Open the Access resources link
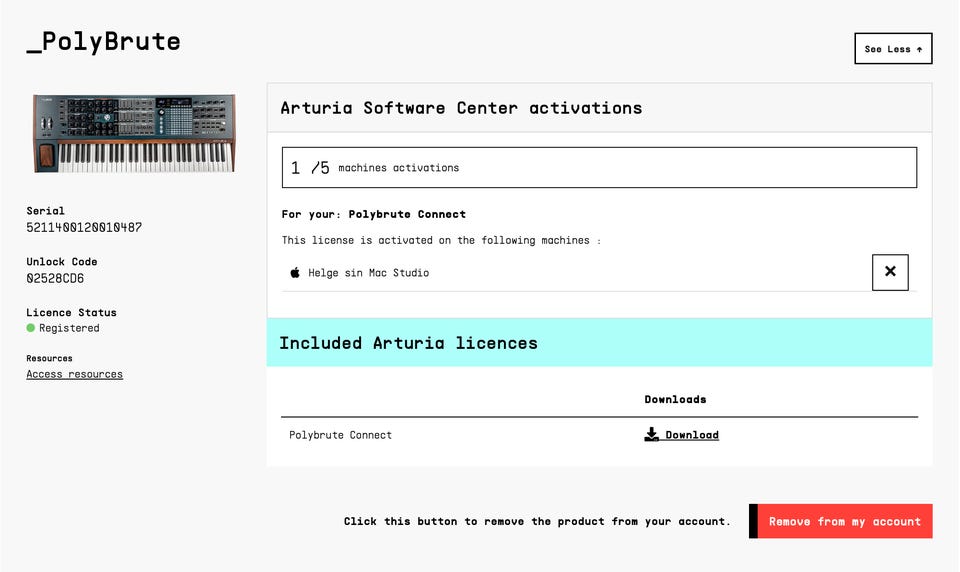 tap(74, 374)
